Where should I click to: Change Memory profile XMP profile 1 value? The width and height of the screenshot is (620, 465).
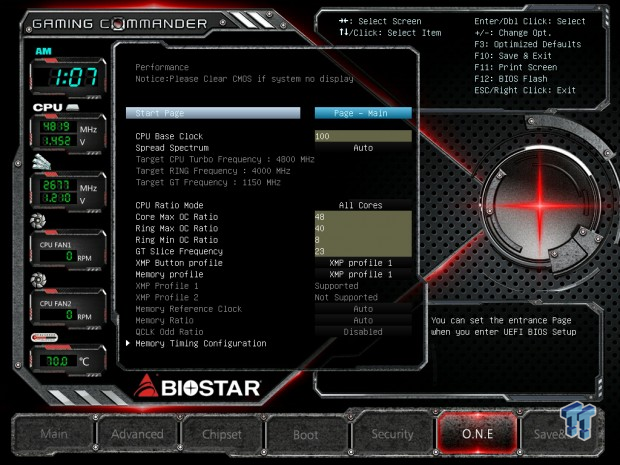pos(363,274)
